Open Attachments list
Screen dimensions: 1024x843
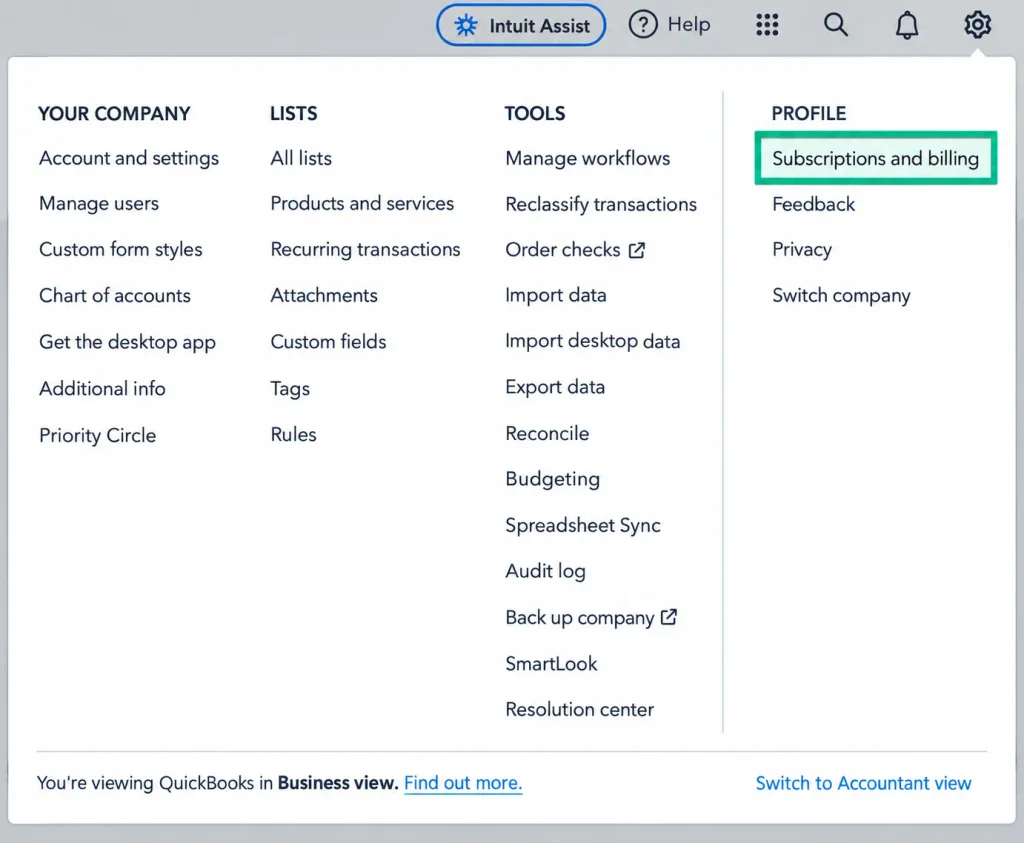(324, 295)
